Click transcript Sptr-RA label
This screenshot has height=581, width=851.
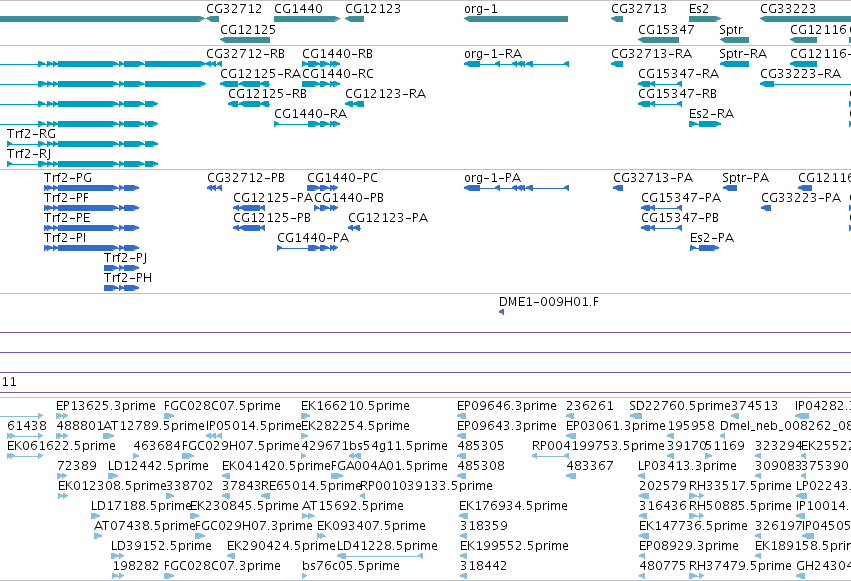(743, 54)
